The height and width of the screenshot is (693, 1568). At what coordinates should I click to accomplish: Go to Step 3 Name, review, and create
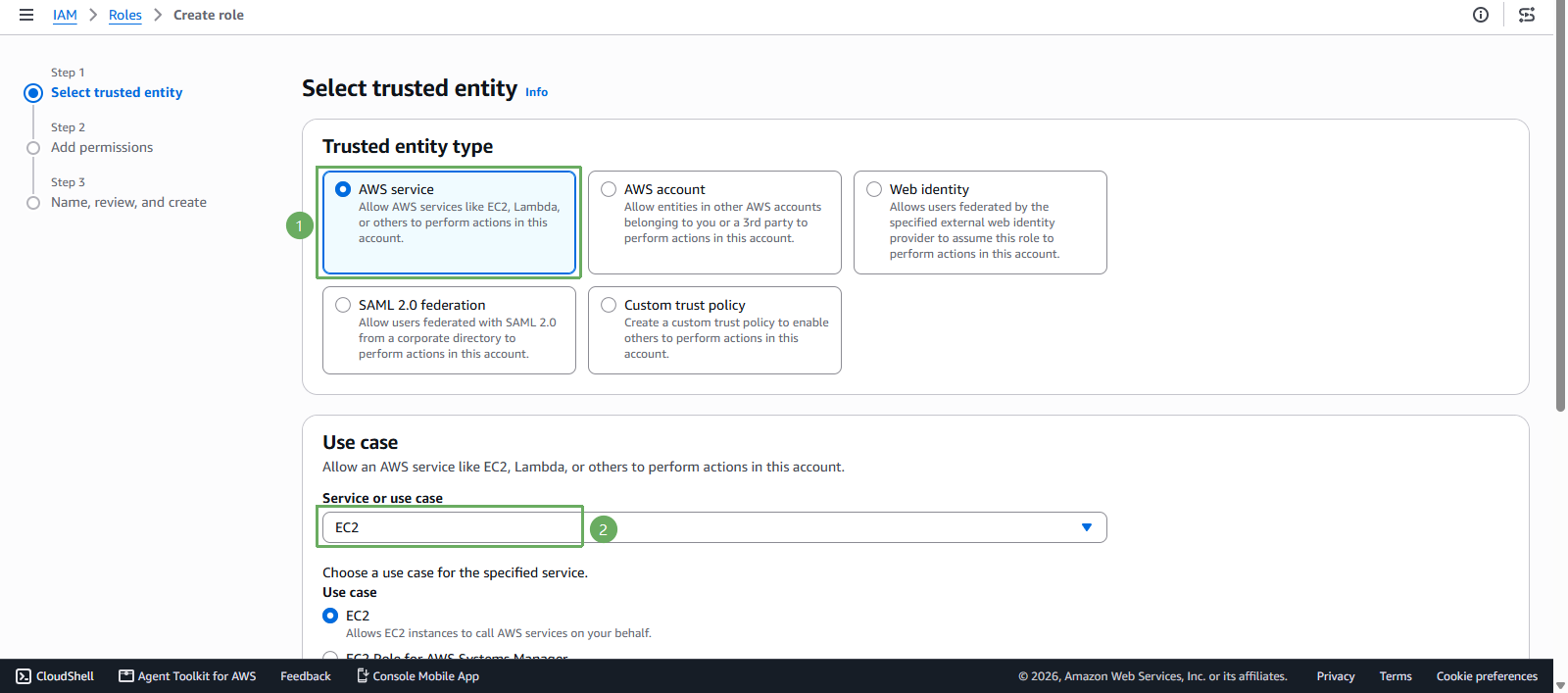point(128,202)
